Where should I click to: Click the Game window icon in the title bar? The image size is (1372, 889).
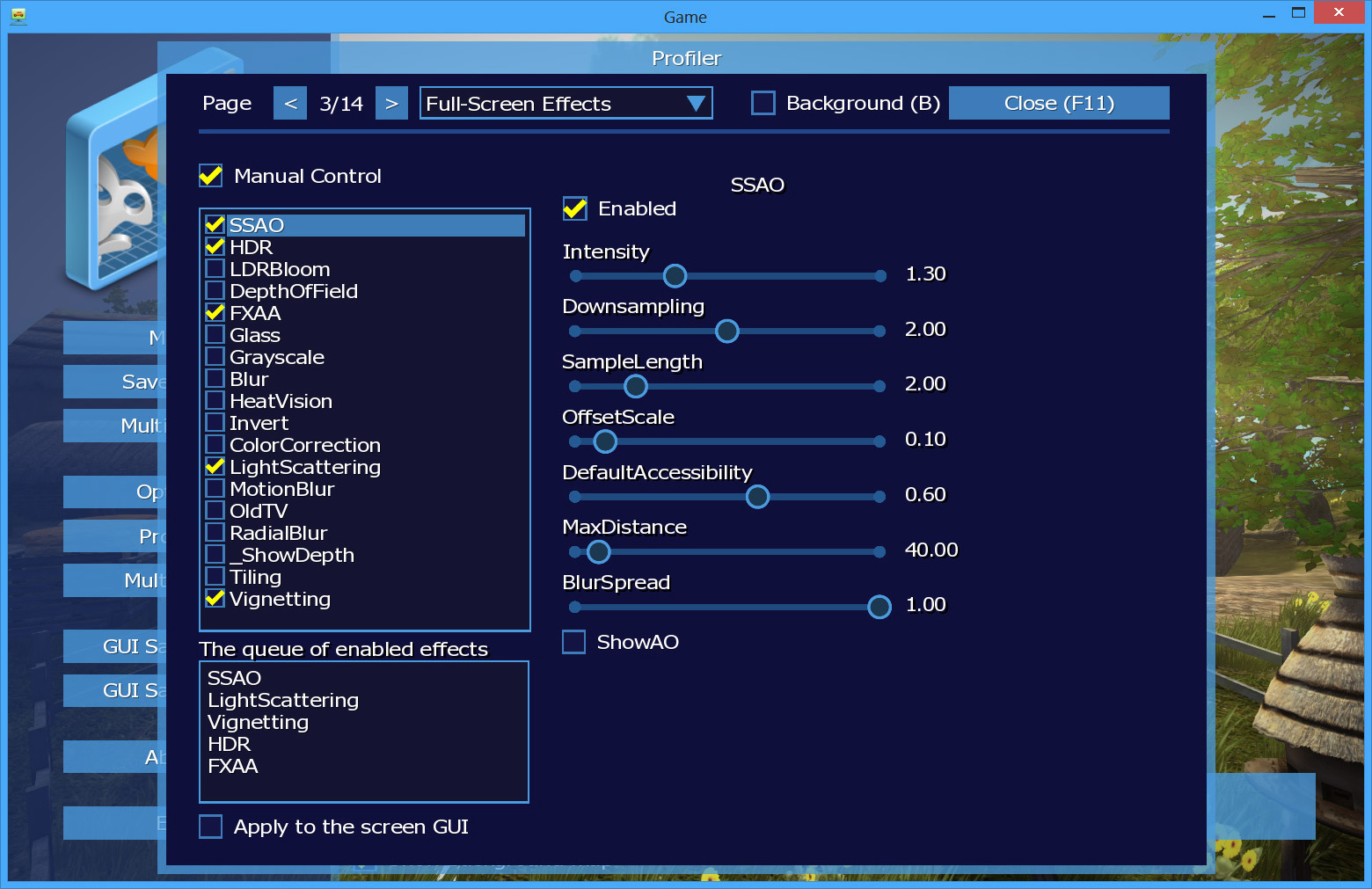tap(18, 16)
